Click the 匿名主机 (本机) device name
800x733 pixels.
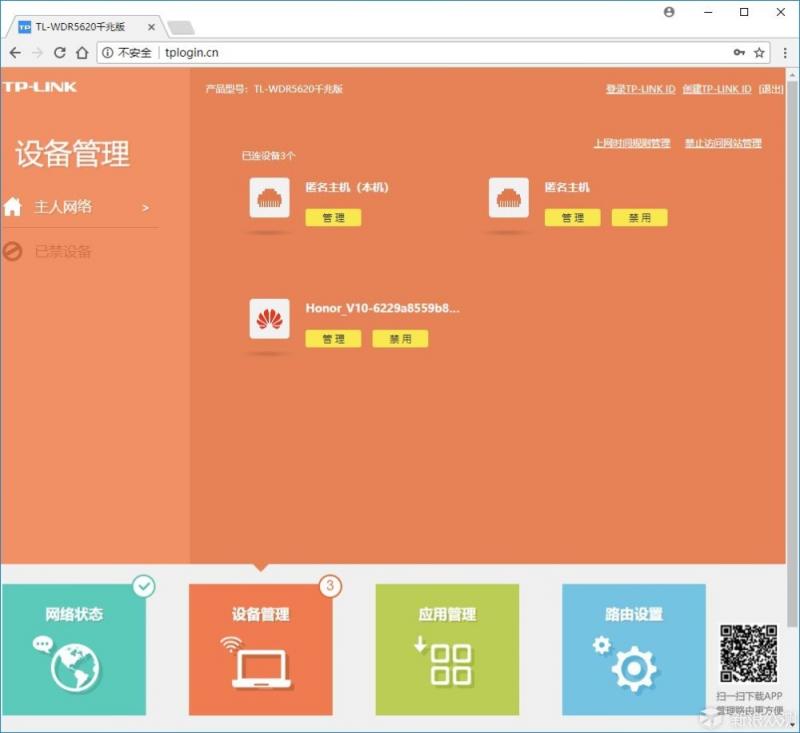(347, 187)
